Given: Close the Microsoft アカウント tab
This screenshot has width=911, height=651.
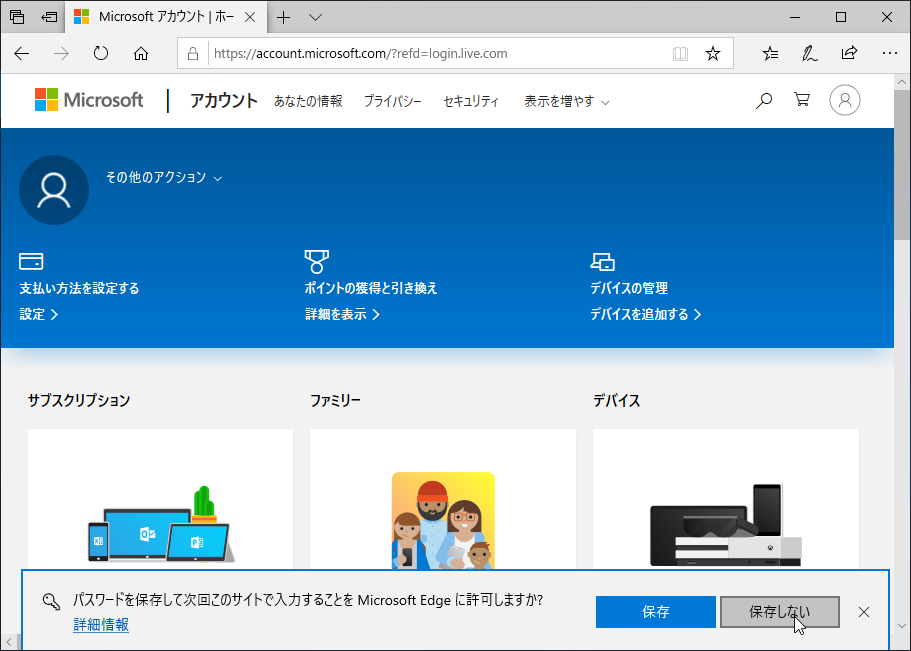Looking at the screenshot, I should click(250, 17).
